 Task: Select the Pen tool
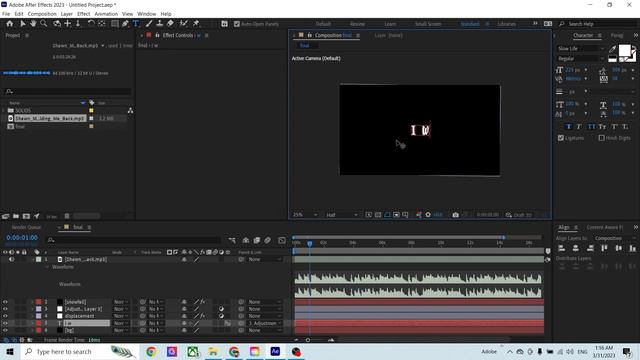[125, 24]
